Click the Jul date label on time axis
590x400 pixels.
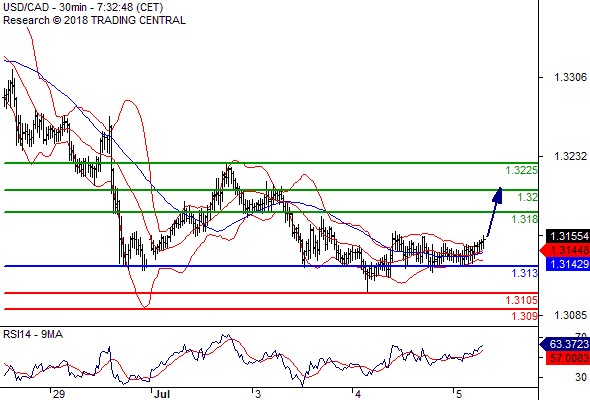pyautogui.click(x=161, y=394)
